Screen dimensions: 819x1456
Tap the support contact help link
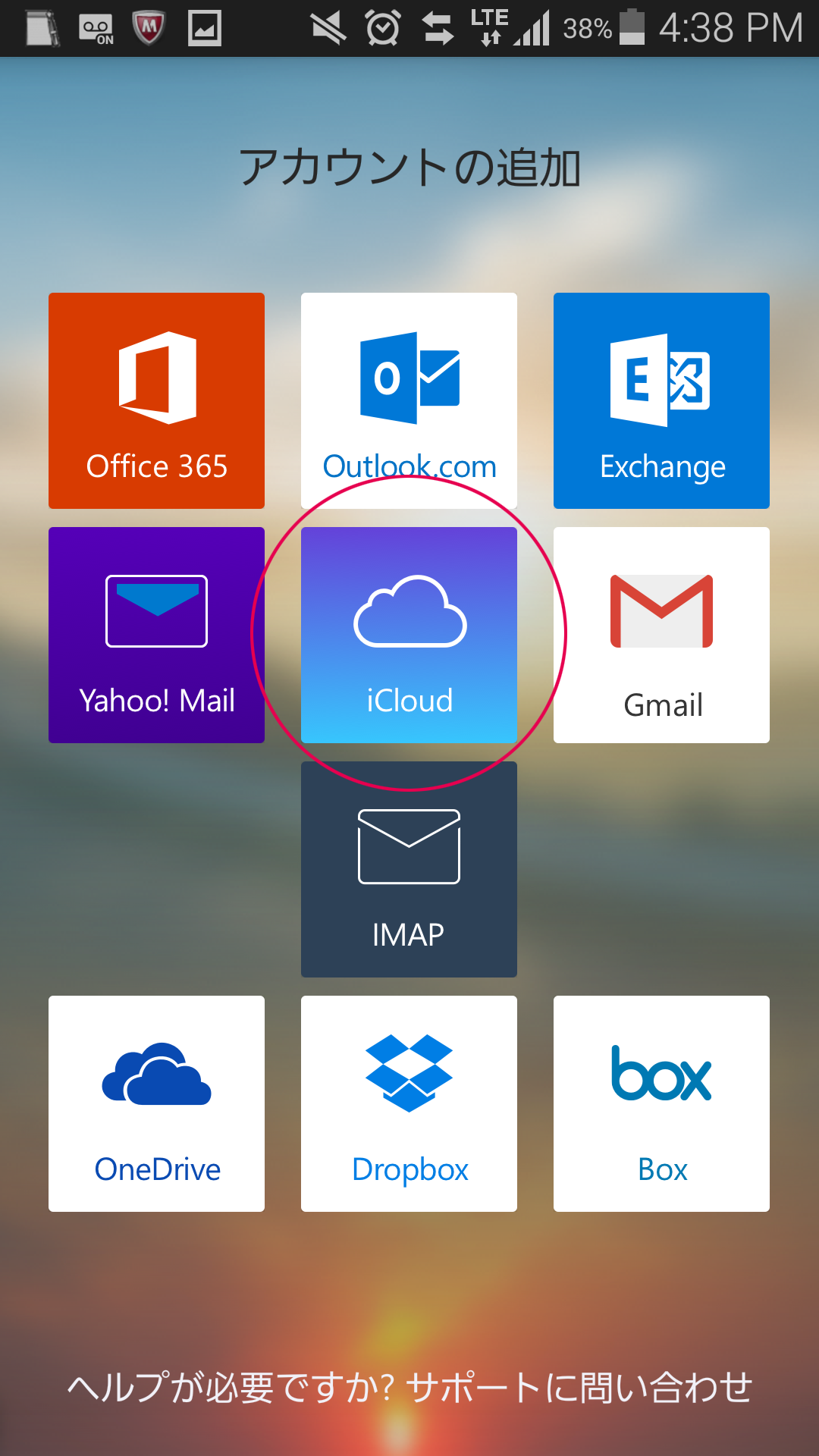click(409, 1387)
